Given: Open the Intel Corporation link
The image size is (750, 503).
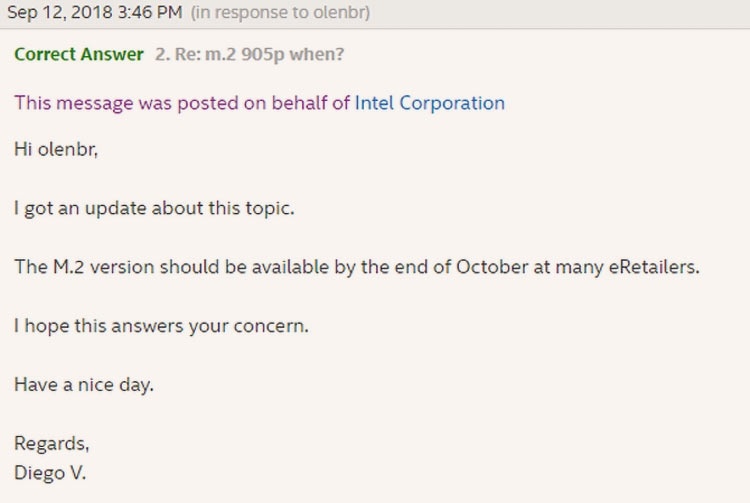Looking at the screenshot, I should [x=429, y=103].
